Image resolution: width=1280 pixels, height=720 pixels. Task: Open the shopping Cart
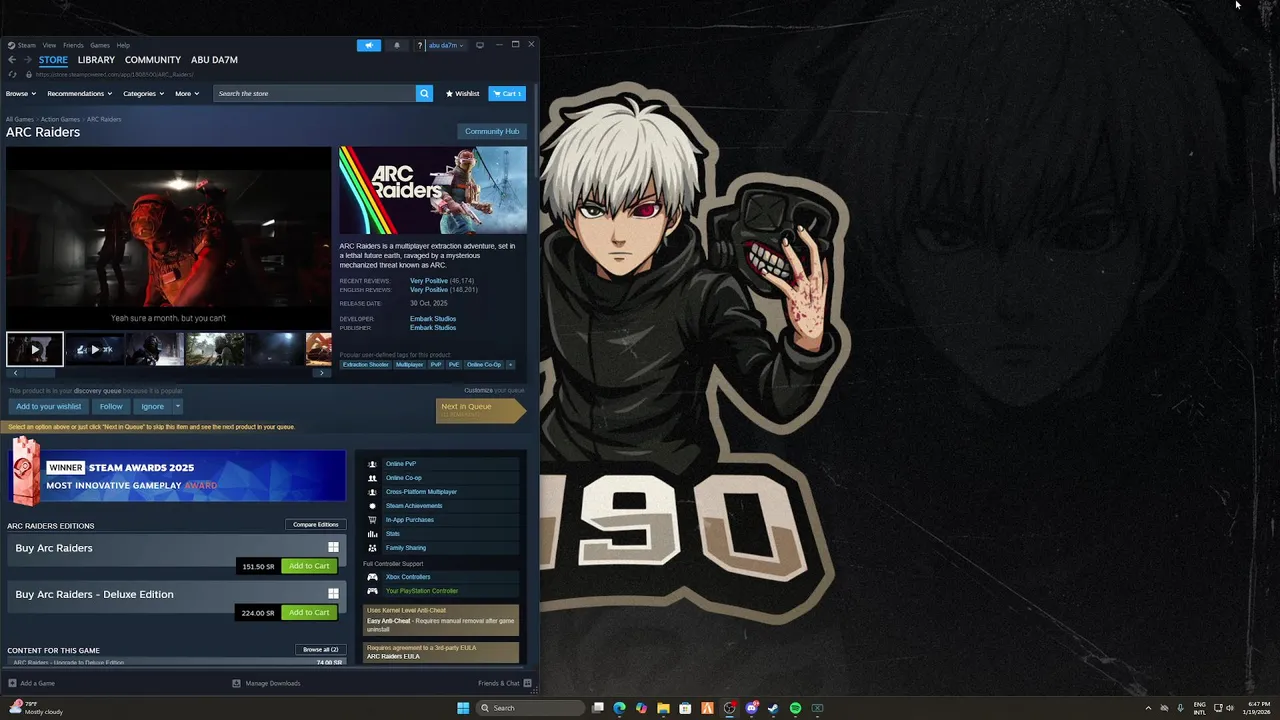pos(507,93)
